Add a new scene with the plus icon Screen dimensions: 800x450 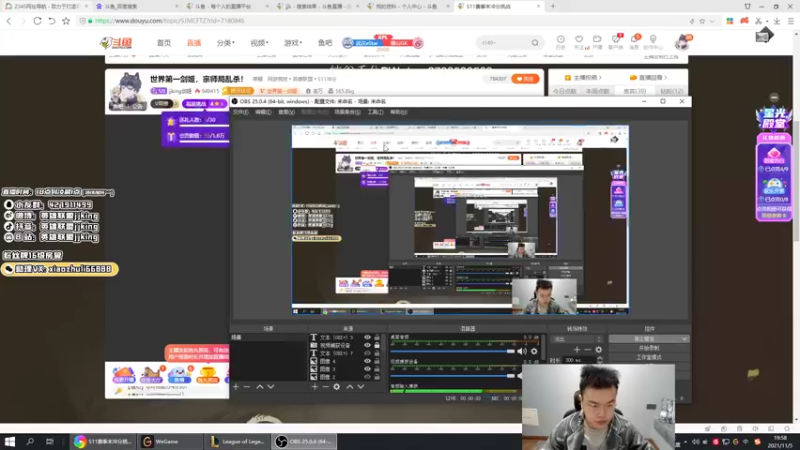tap(236, 387)
